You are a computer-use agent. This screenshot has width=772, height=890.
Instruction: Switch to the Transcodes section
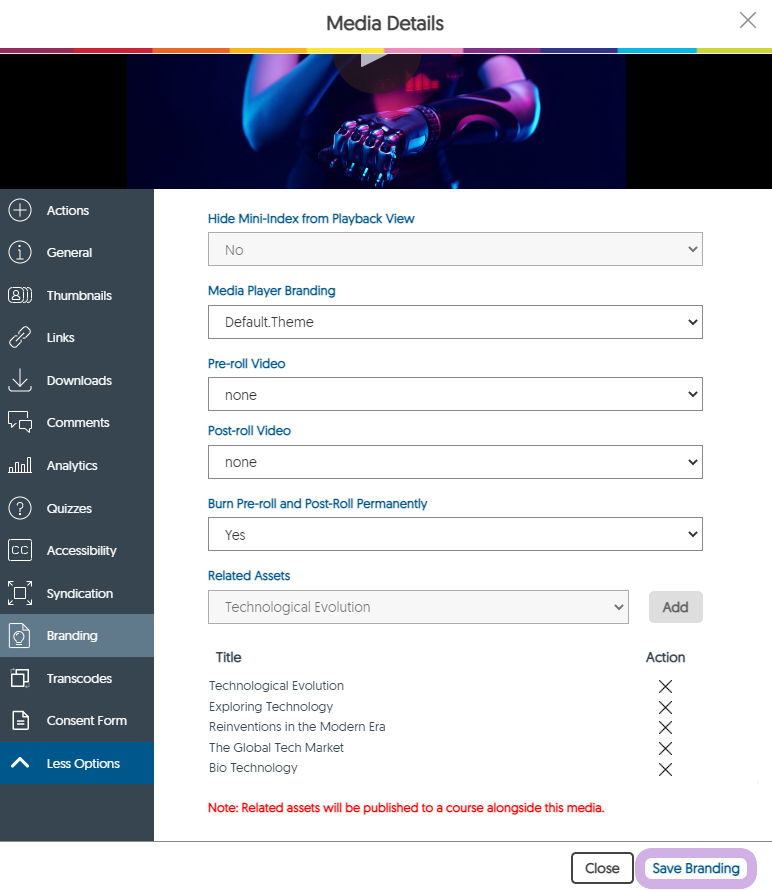coord(77,679)
